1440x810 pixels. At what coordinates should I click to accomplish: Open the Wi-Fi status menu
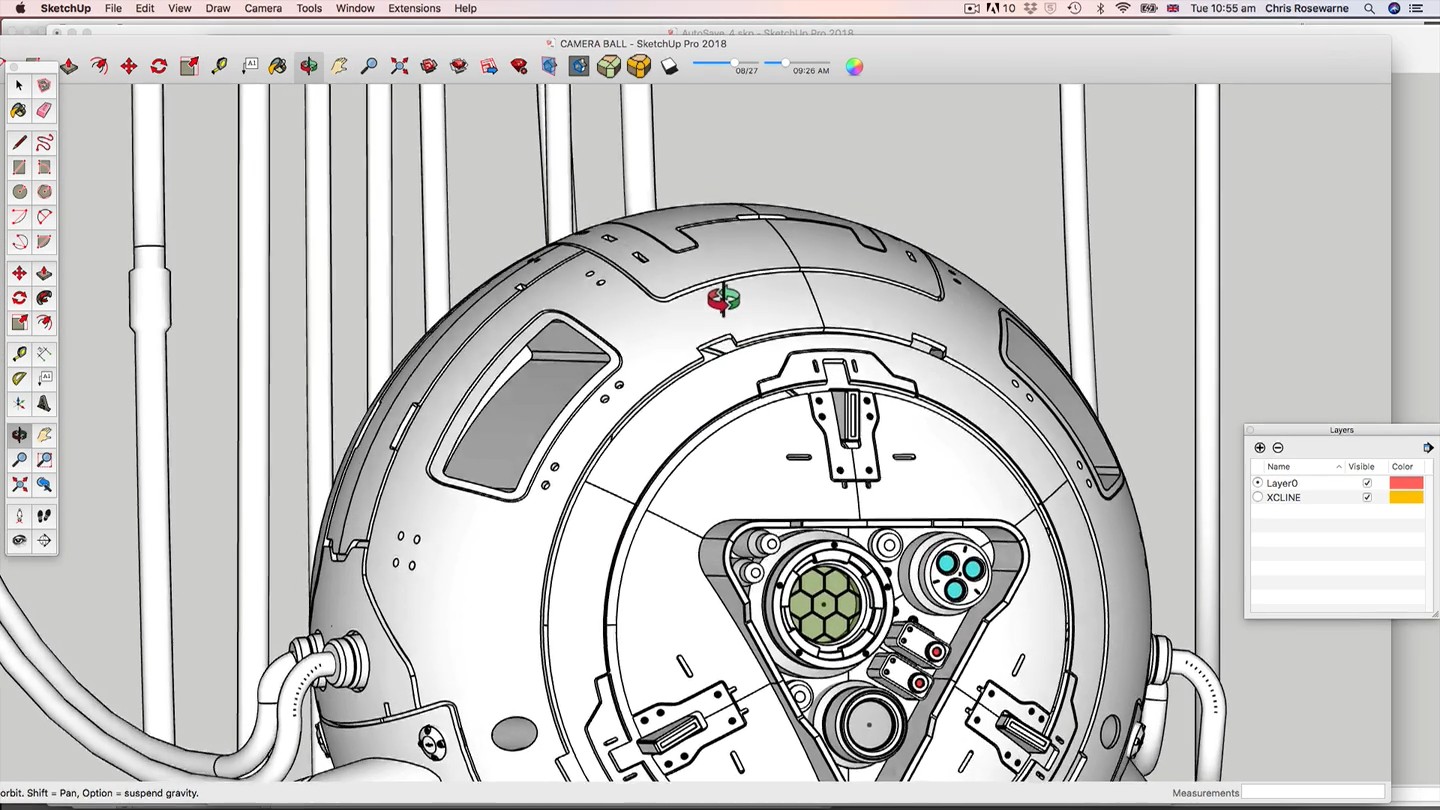click(x=1123, y=8)
